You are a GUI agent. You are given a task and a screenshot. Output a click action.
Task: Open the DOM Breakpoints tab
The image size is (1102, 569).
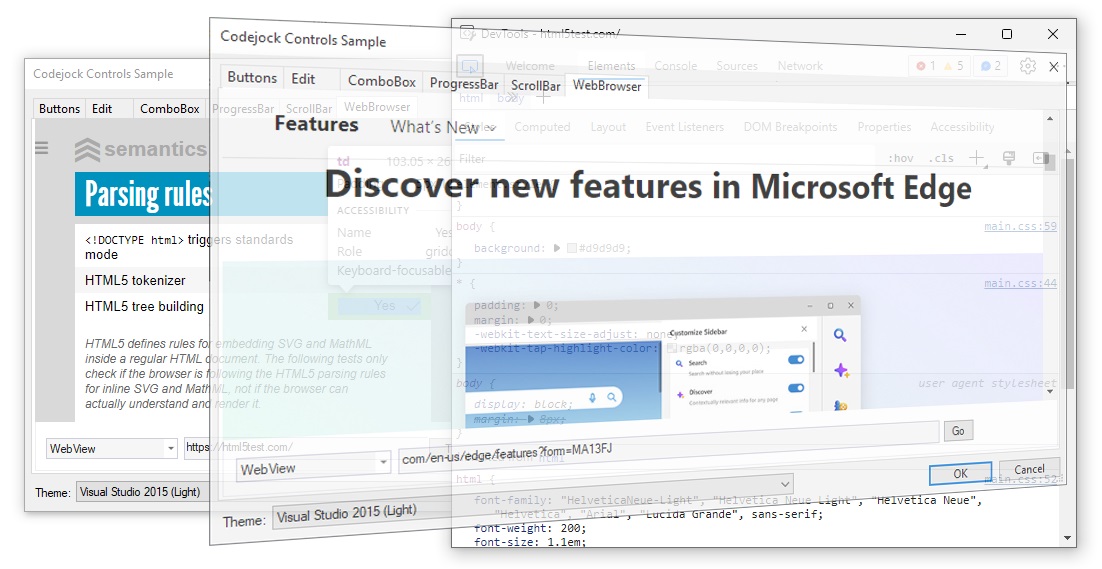(790, 126)
